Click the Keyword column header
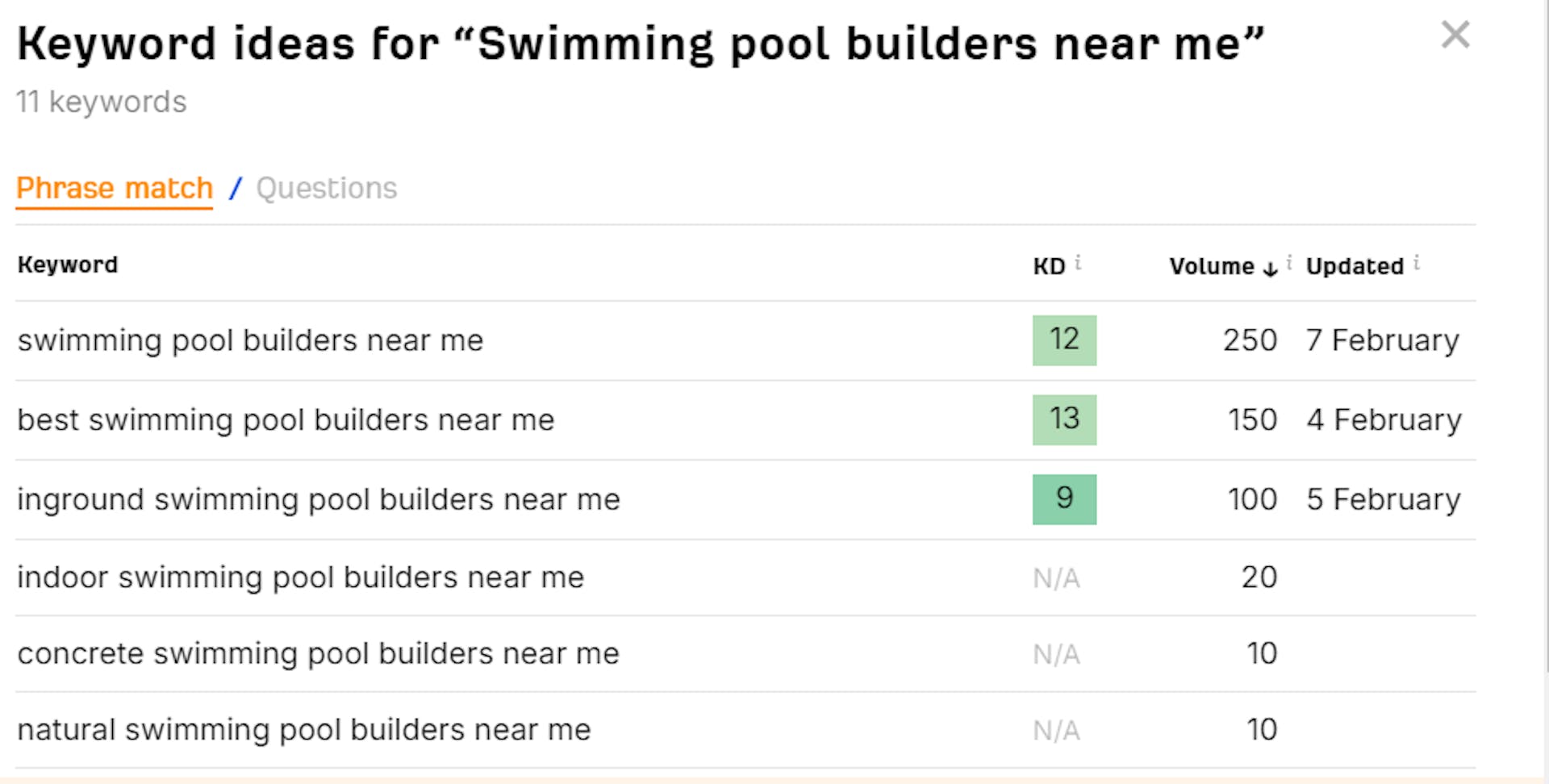This screenshot has width=1549, height=784. pyautogui.click(x=68, y=265)
